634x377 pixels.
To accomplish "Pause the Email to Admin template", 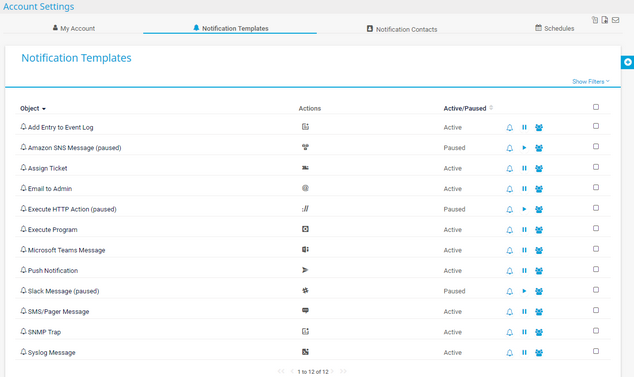I will (x=524, y=188).
